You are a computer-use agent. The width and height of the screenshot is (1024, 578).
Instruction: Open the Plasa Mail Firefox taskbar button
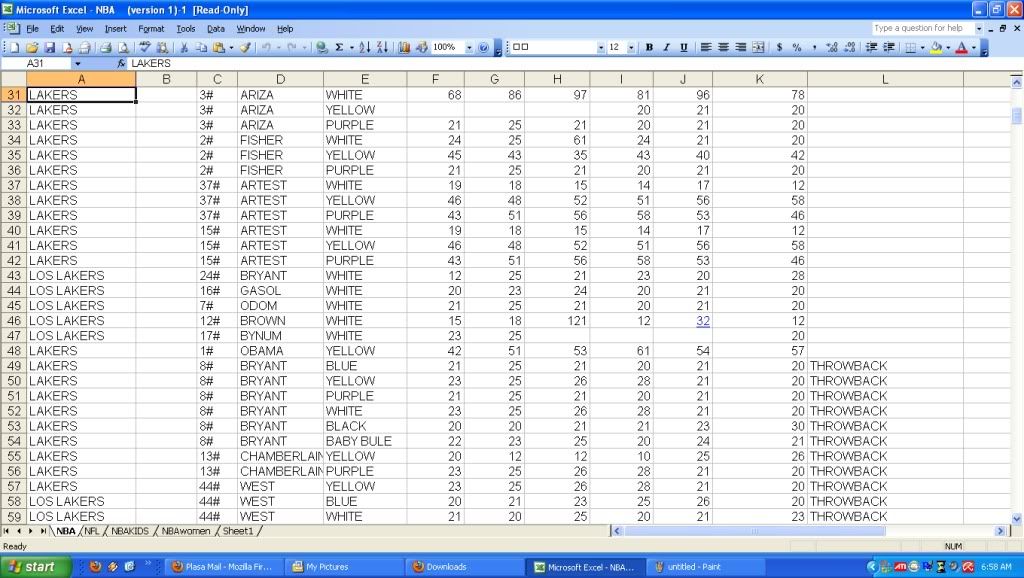coord(223,567)
